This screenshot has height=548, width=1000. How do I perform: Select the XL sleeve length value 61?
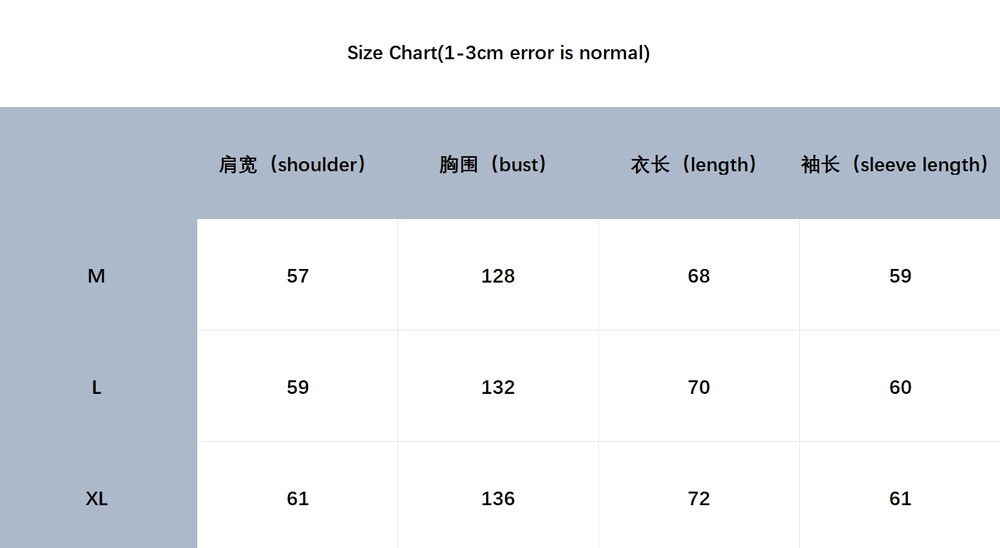[900, 498]
